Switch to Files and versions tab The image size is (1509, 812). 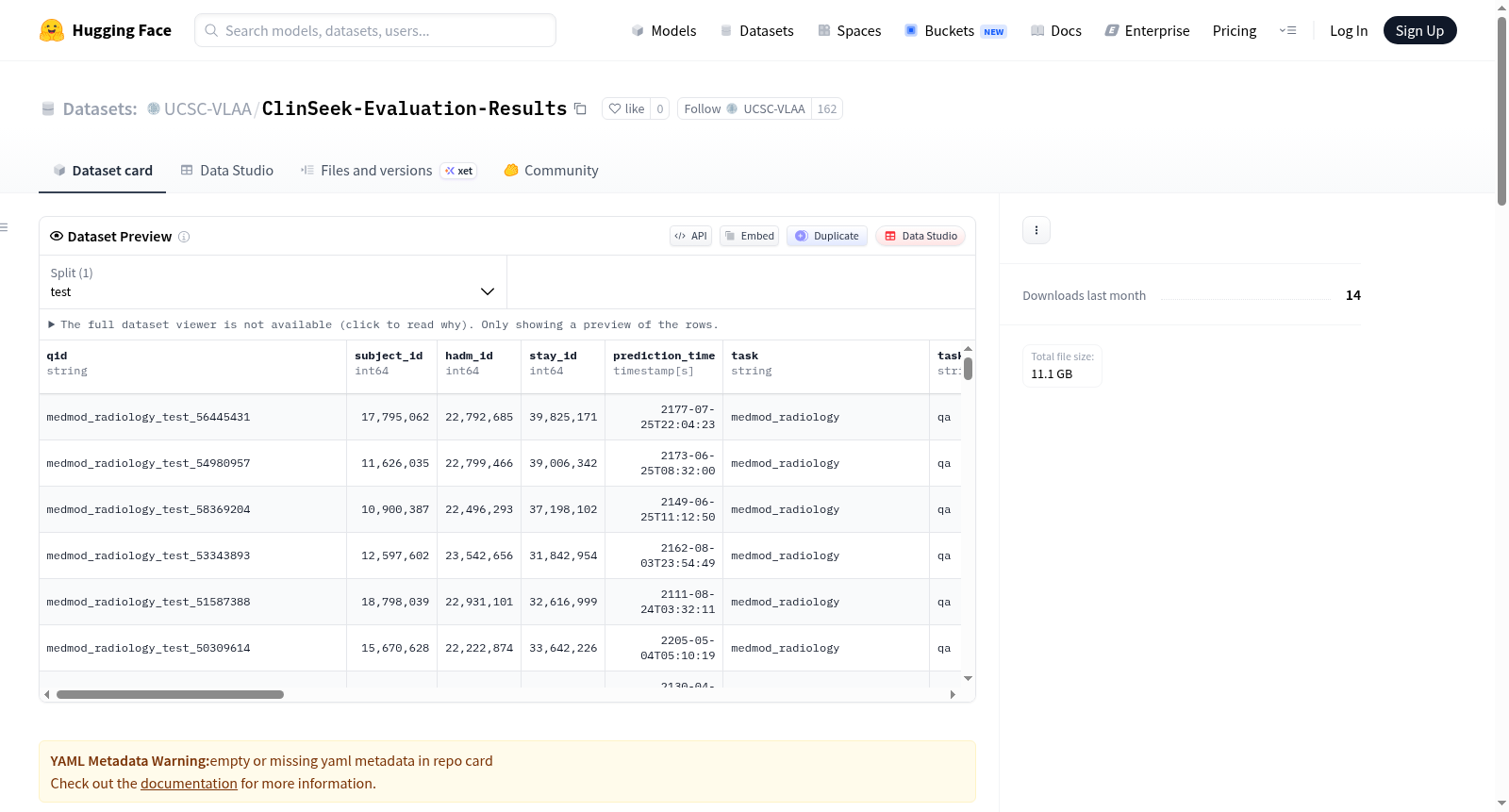coord(389,171)
